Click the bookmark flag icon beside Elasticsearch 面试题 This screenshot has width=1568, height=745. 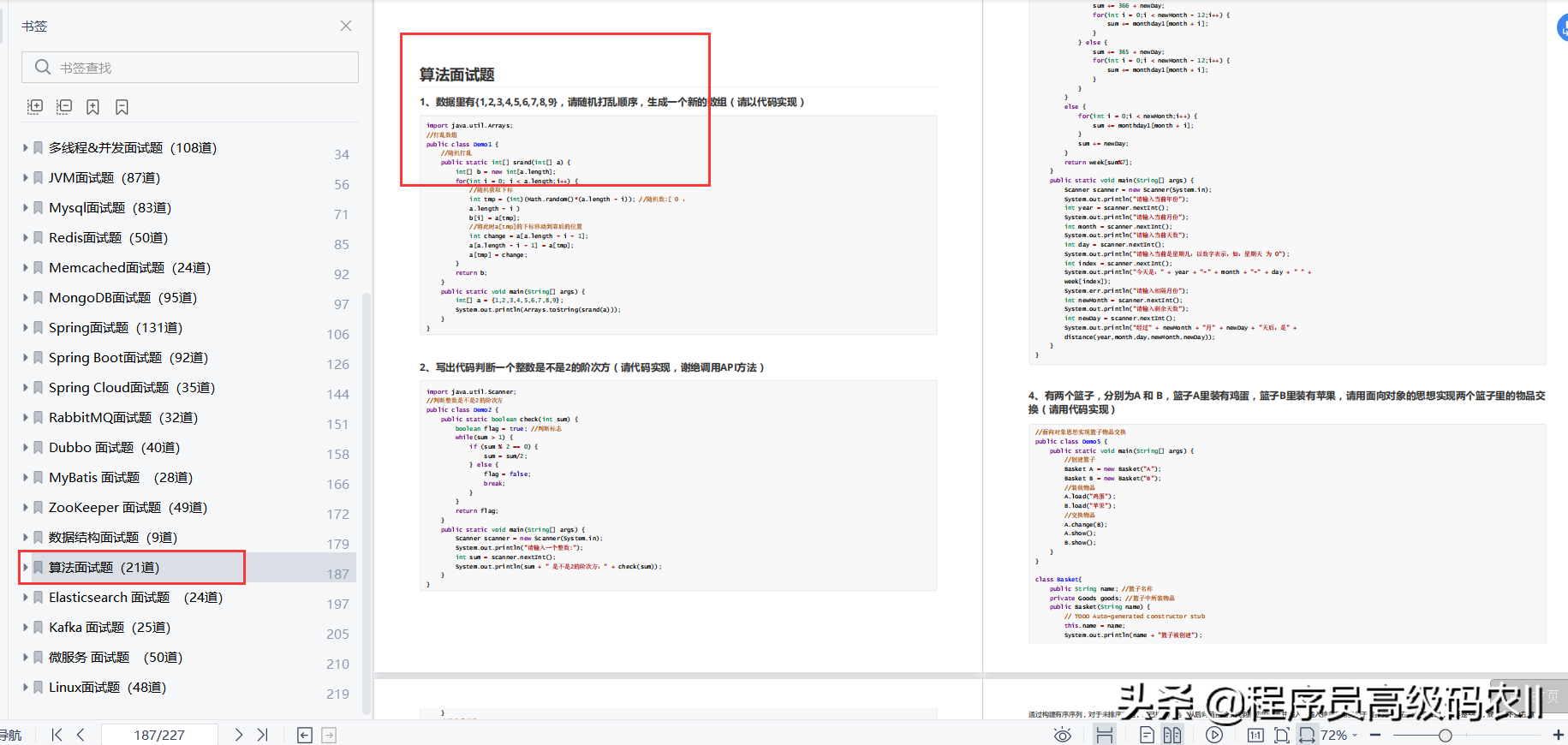click(x=39, y=597)
